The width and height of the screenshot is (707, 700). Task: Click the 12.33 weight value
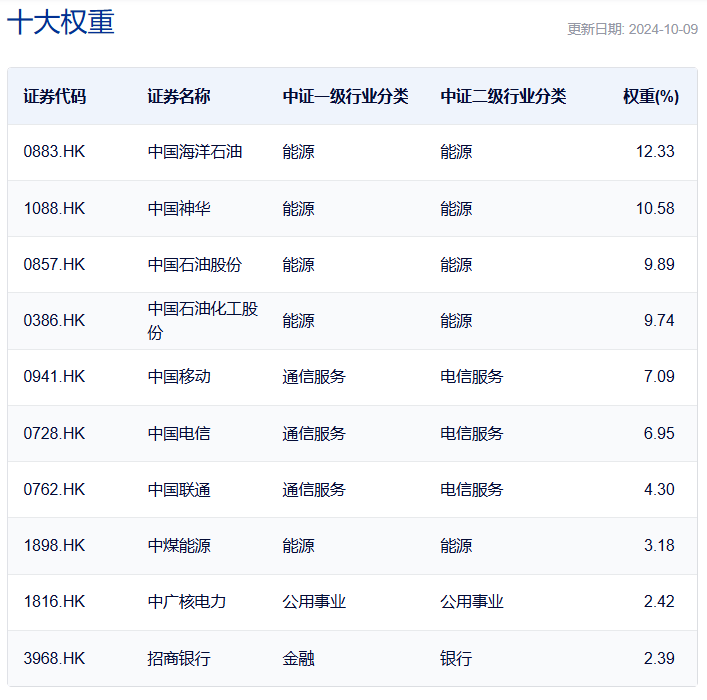[655, 152]
